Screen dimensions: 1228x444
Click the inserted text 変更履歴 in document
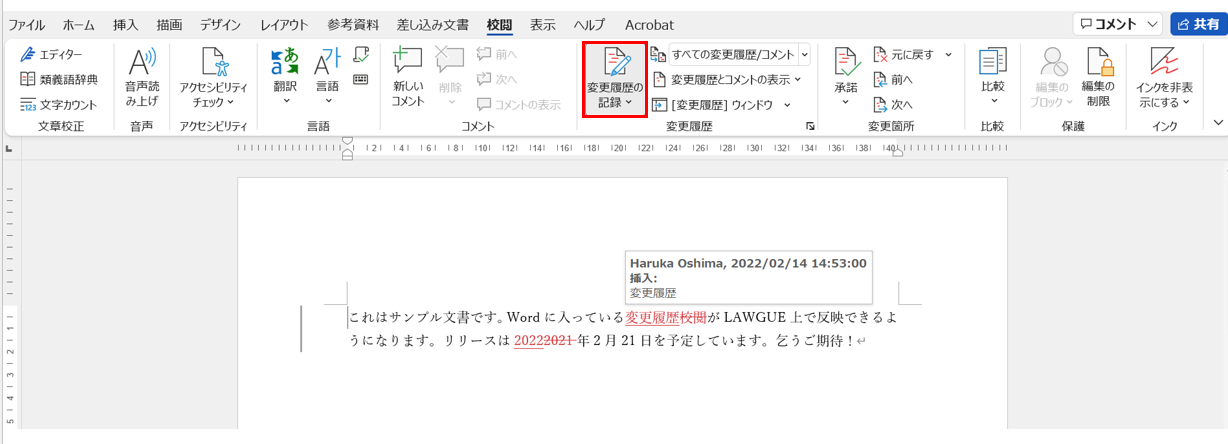[652, 318]
